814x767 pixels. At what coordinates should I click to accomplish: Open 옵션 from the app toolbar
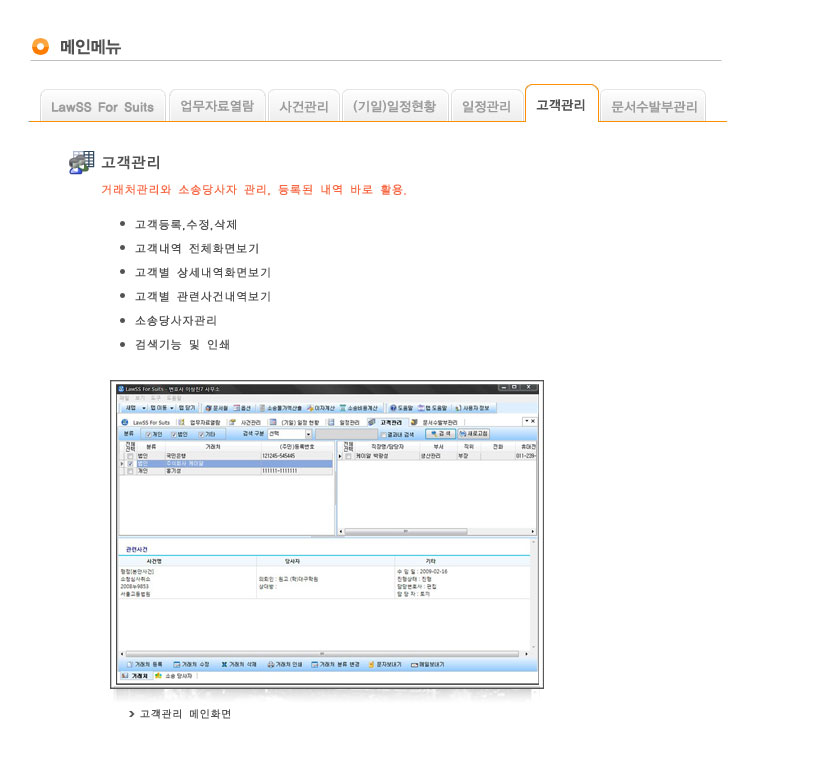point(242,408)
